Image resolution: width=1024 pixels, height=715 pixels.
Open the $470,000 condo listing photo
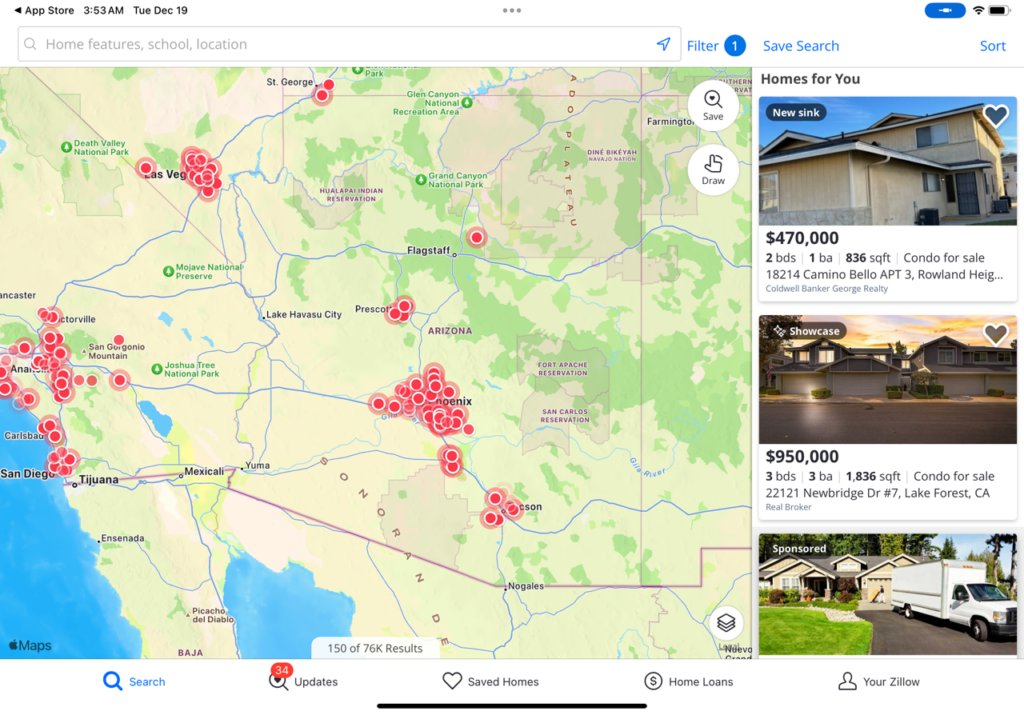[x=888, y=161]
